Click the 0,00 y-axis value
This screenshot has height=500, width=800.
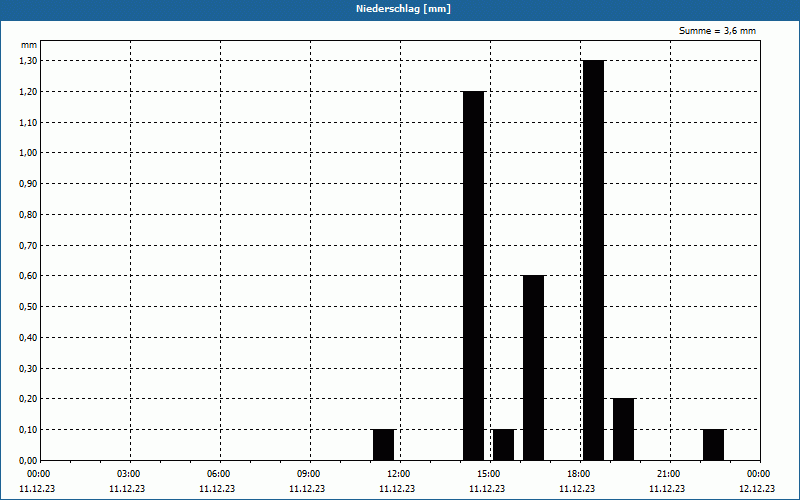[28, 461]
